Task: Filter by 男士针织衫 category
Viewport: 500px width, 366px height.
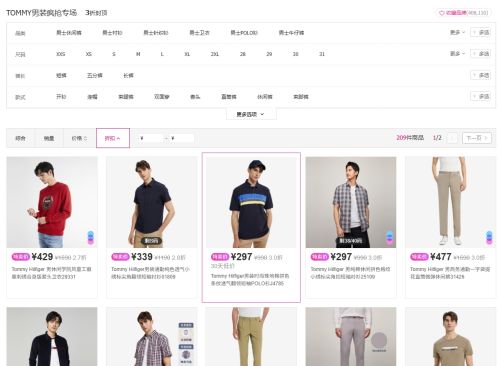Action: (156, 33)
